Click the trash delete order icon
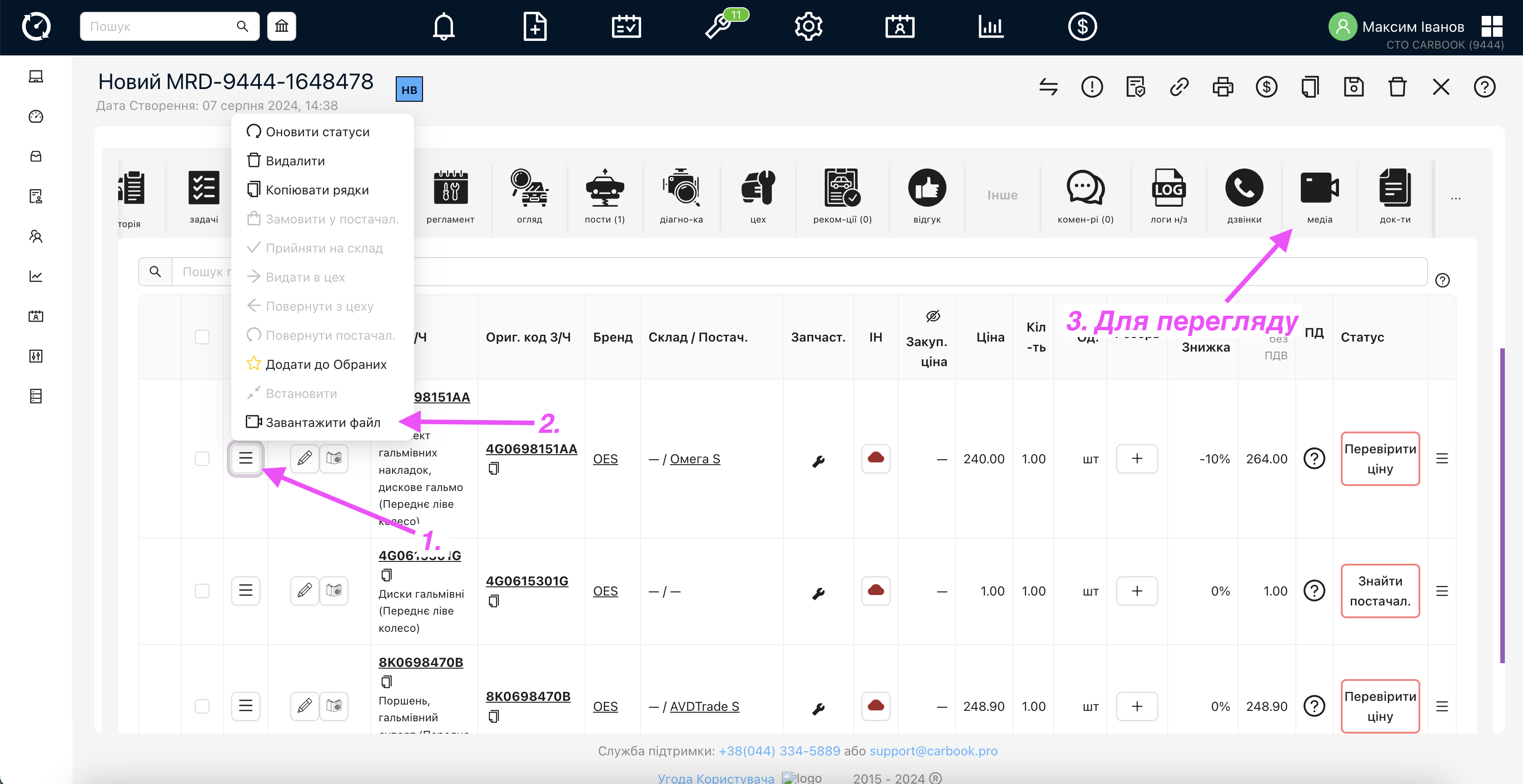 click(x=1397, y=87)
